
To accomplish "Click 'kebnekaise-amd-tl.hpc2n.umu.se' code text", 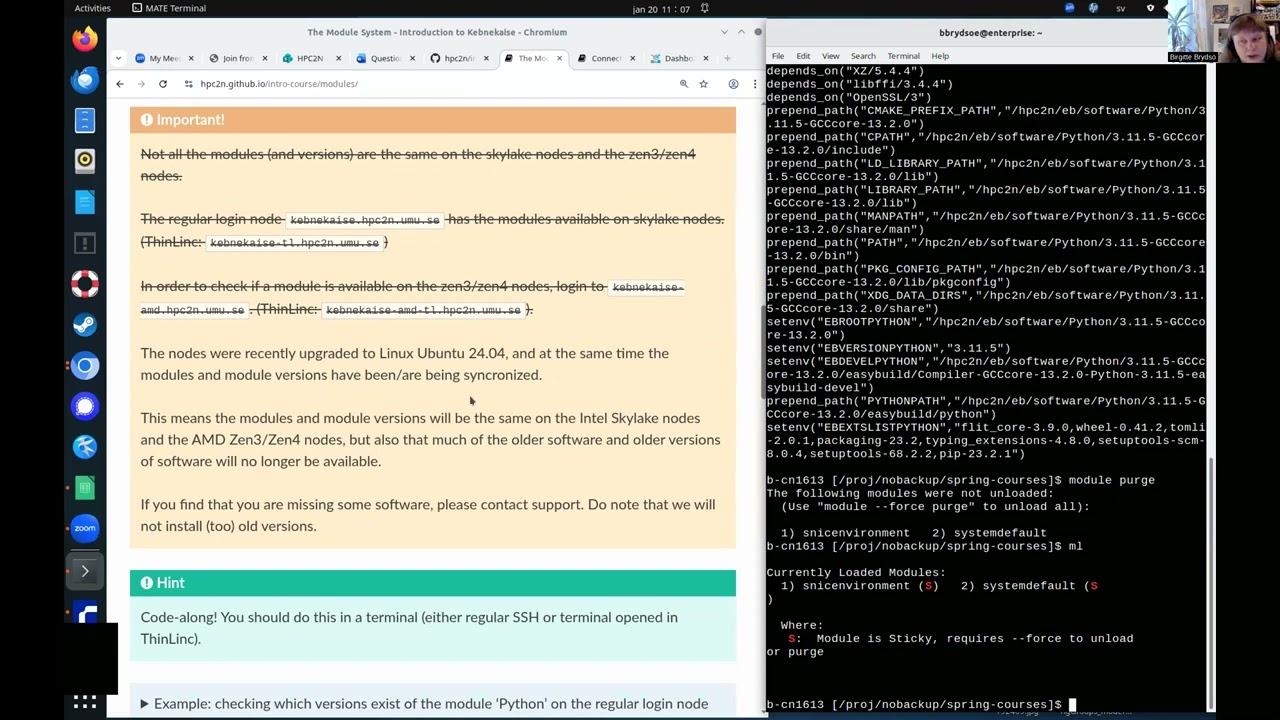I will coord(423,310).
